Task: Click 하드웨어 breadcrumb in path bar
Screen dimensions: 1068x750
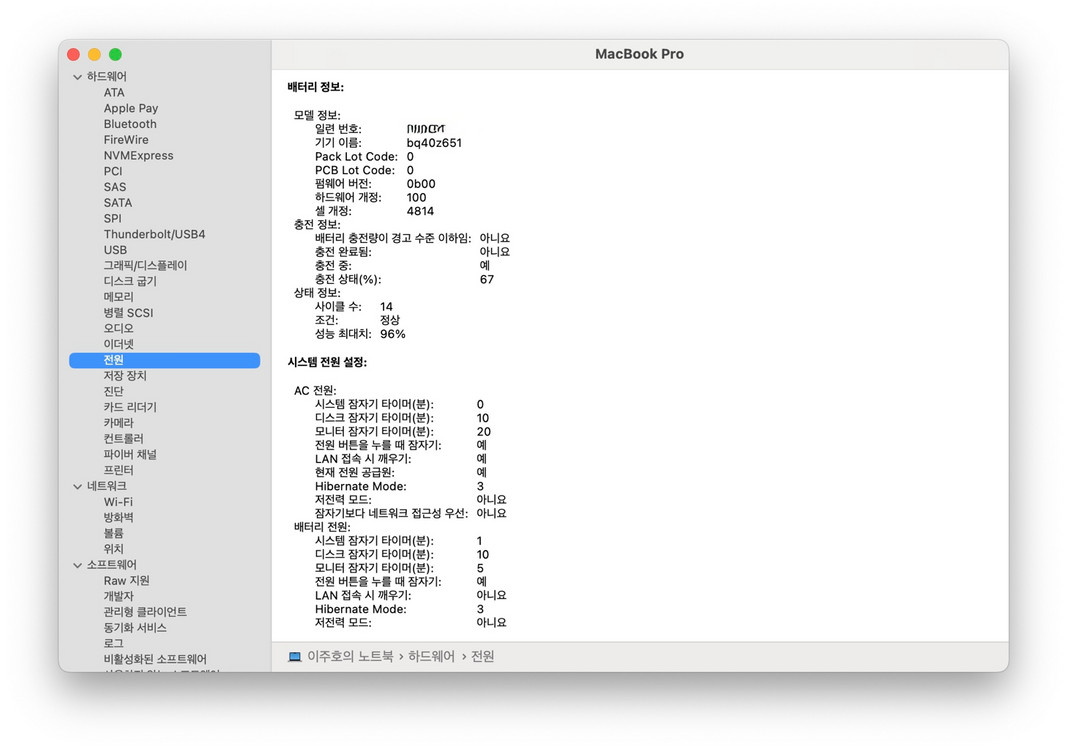Action: (431, 656)
